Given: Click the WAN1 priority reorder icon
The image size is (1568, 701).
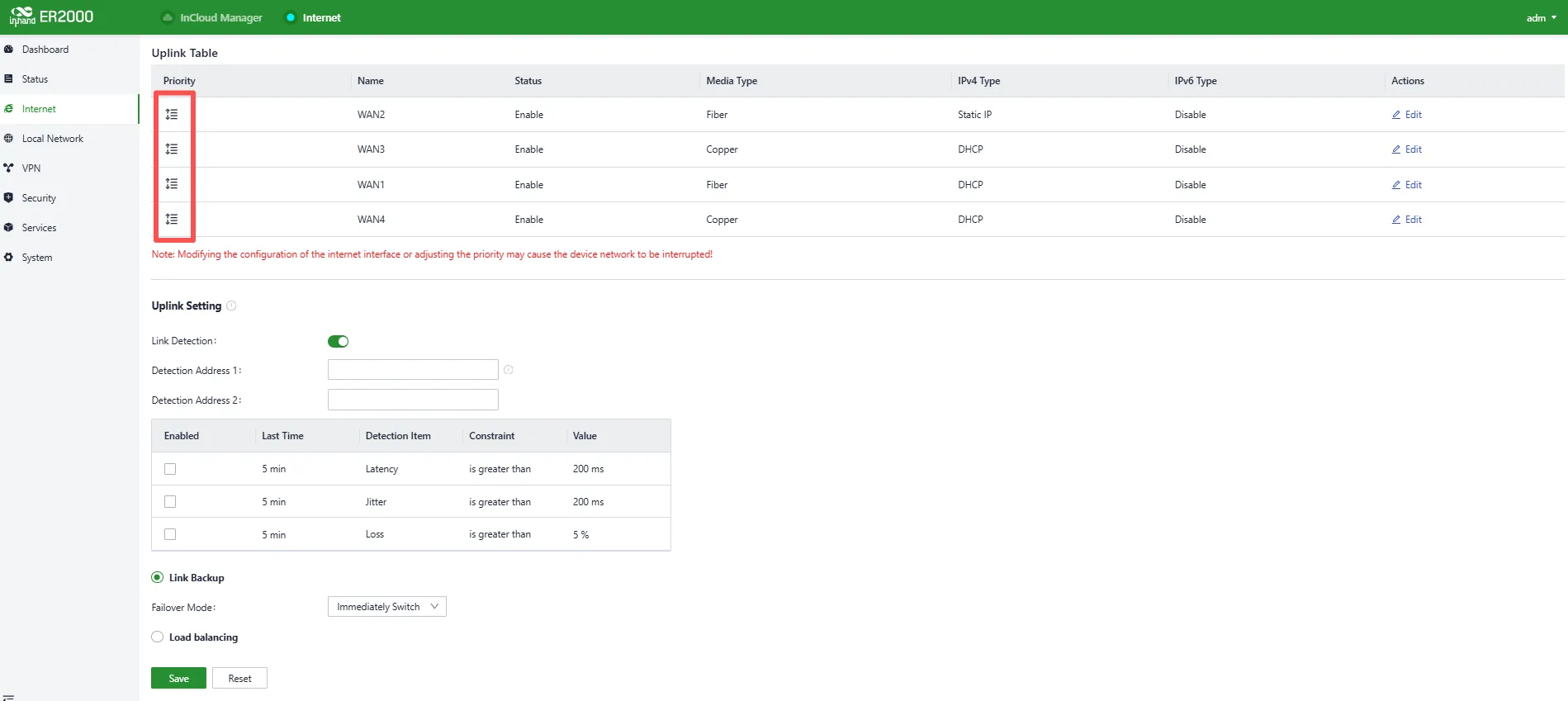Looking at the screenshot, I should point(172,184).
